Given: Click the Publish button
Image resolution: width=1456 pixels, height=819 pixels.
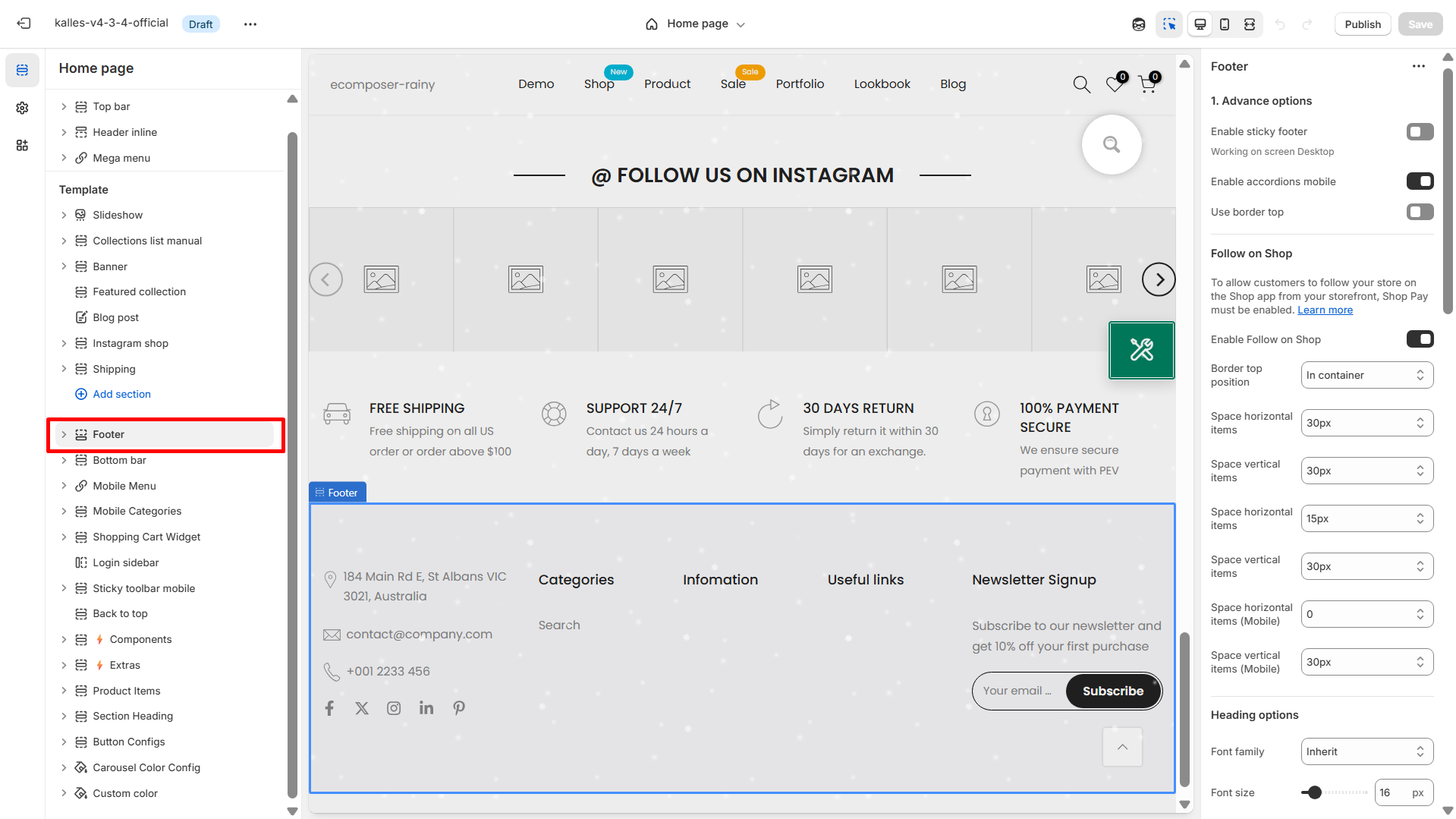Looking at the screenshot, I should click(1362, 24).
